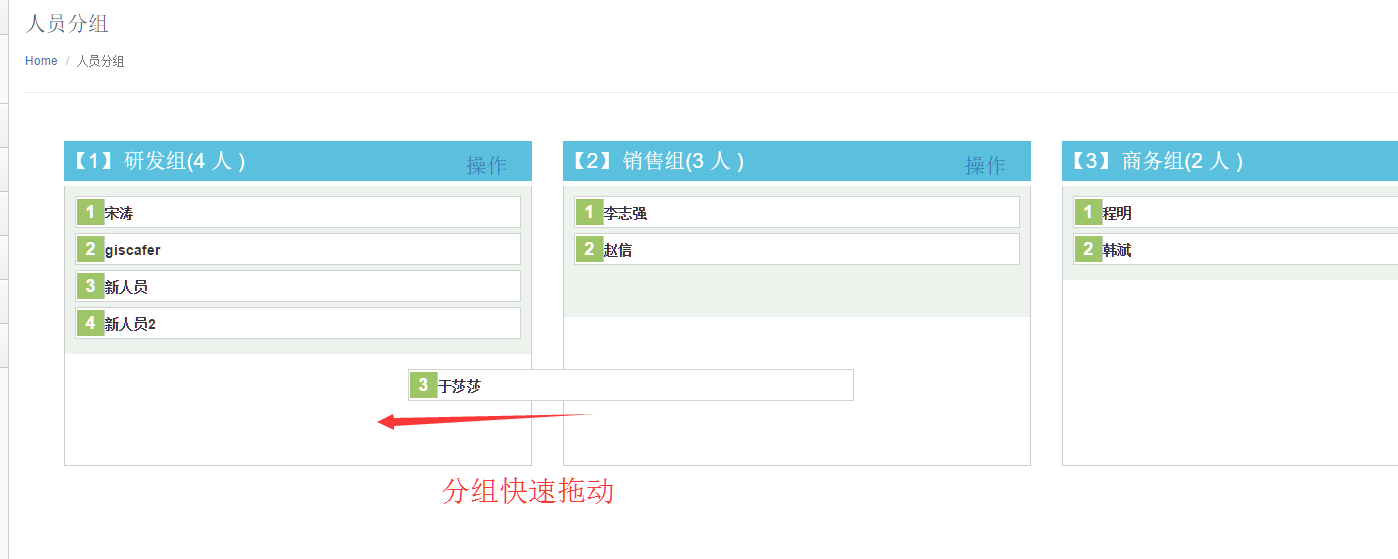Click number badge 3 beside 于莎莎

coord(424,385)
